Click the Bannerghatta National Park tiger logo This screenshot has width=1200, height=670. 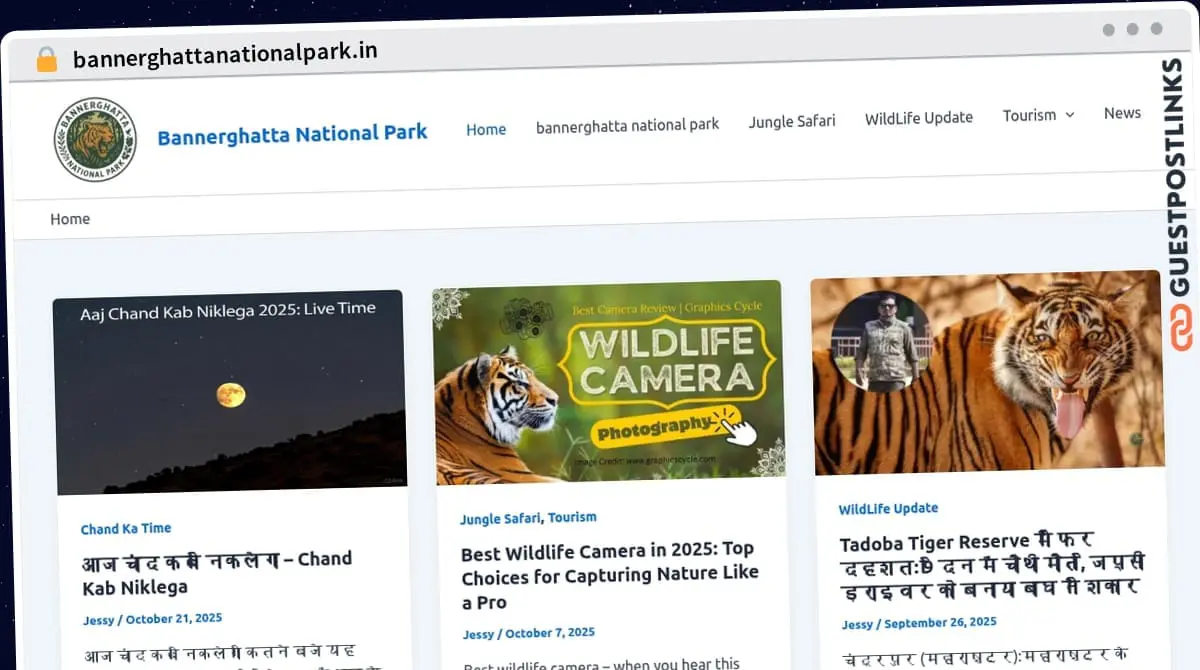point(95,139)
